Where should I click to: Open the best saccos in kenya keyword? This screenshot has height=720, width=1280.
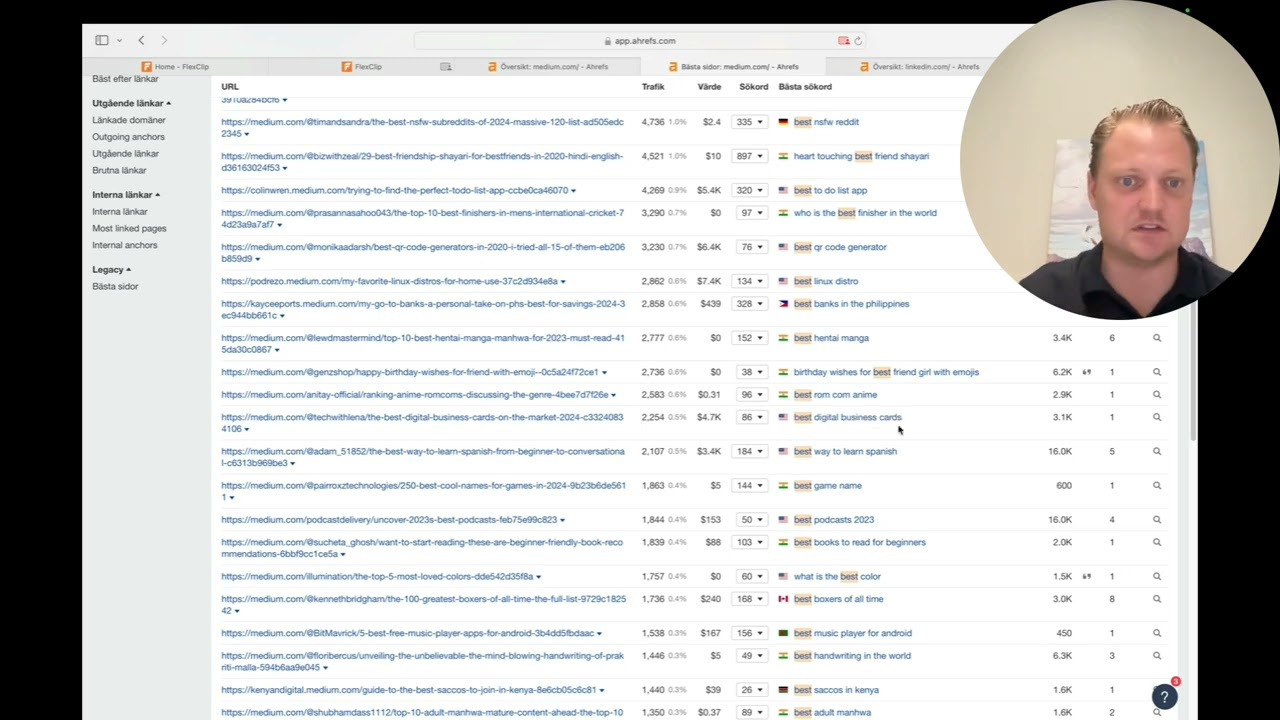[836, 690]
